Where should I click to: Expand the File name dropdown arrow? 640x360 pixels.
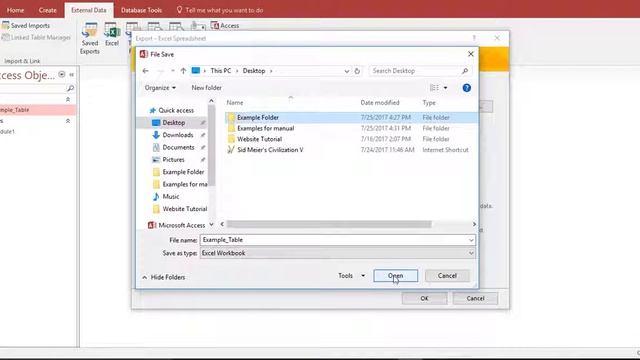[x=471, y=240]
